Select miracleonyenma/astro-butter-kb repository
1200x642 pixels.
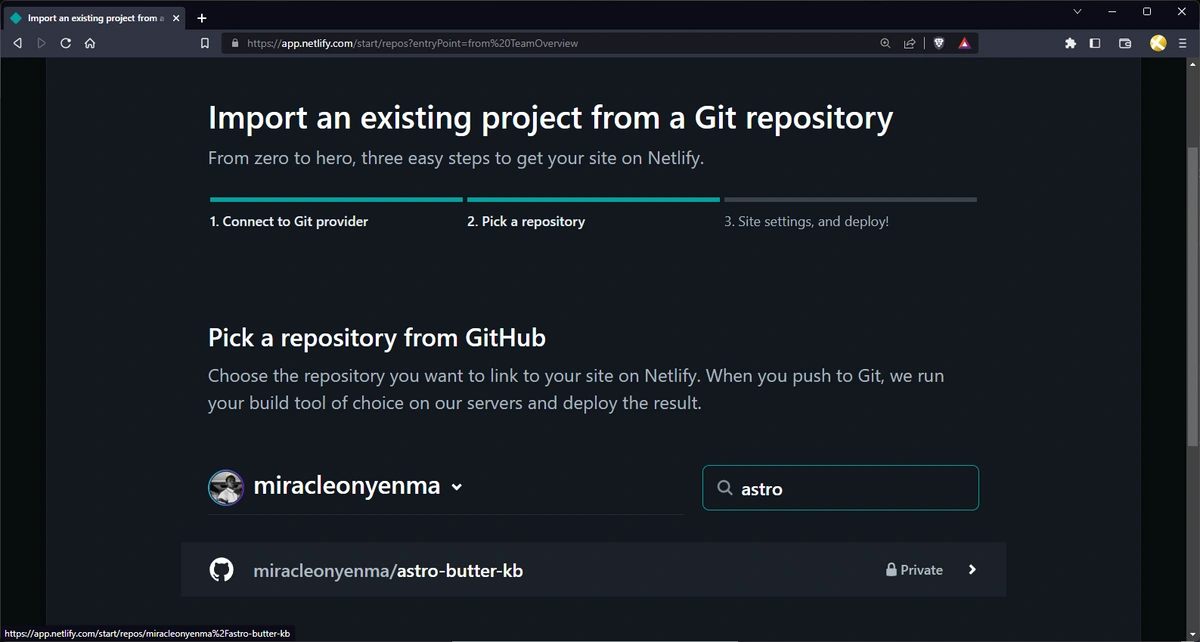(594, 570)
